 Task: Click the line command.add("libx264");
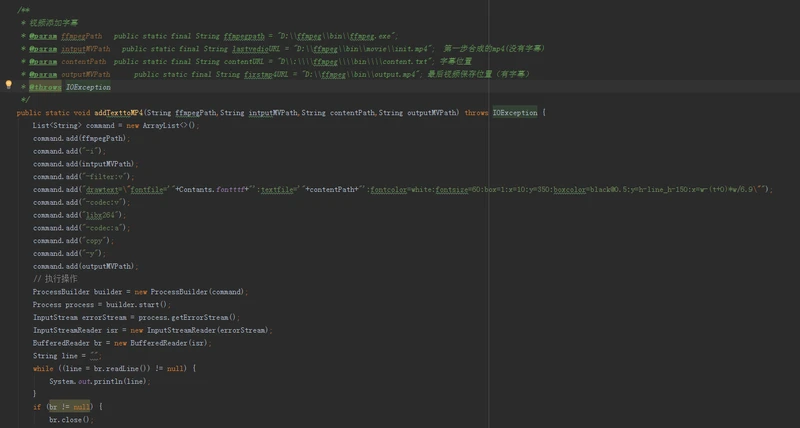coord(80,215)
